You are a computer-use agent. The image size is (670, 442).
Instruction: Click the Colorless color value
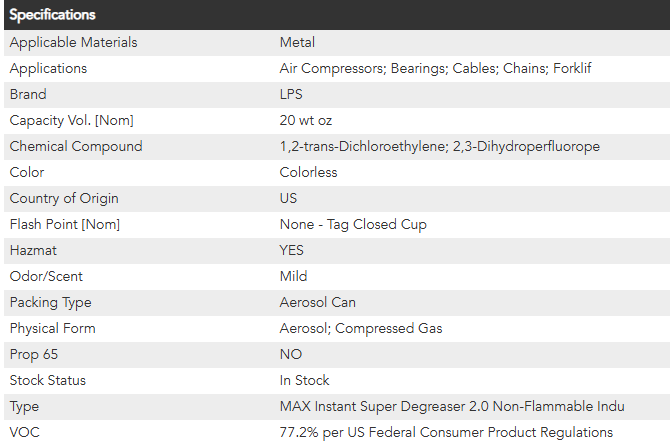[x=308, y=172]
